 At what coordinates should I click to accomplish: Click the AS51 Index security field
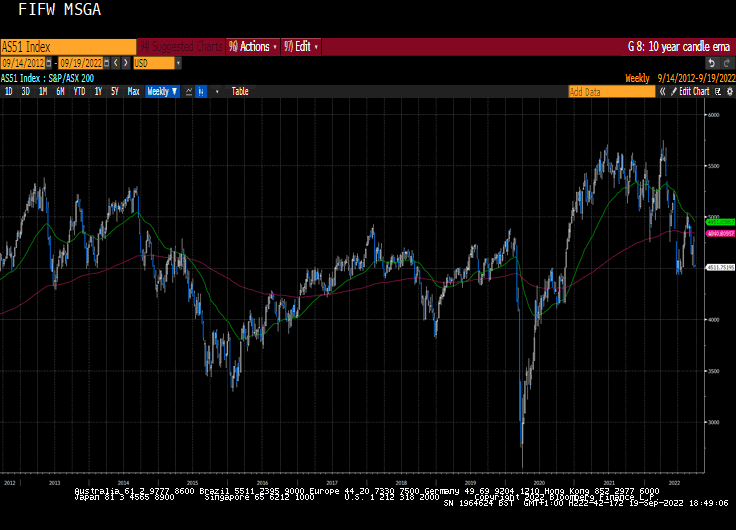click(x=68, y=47)
